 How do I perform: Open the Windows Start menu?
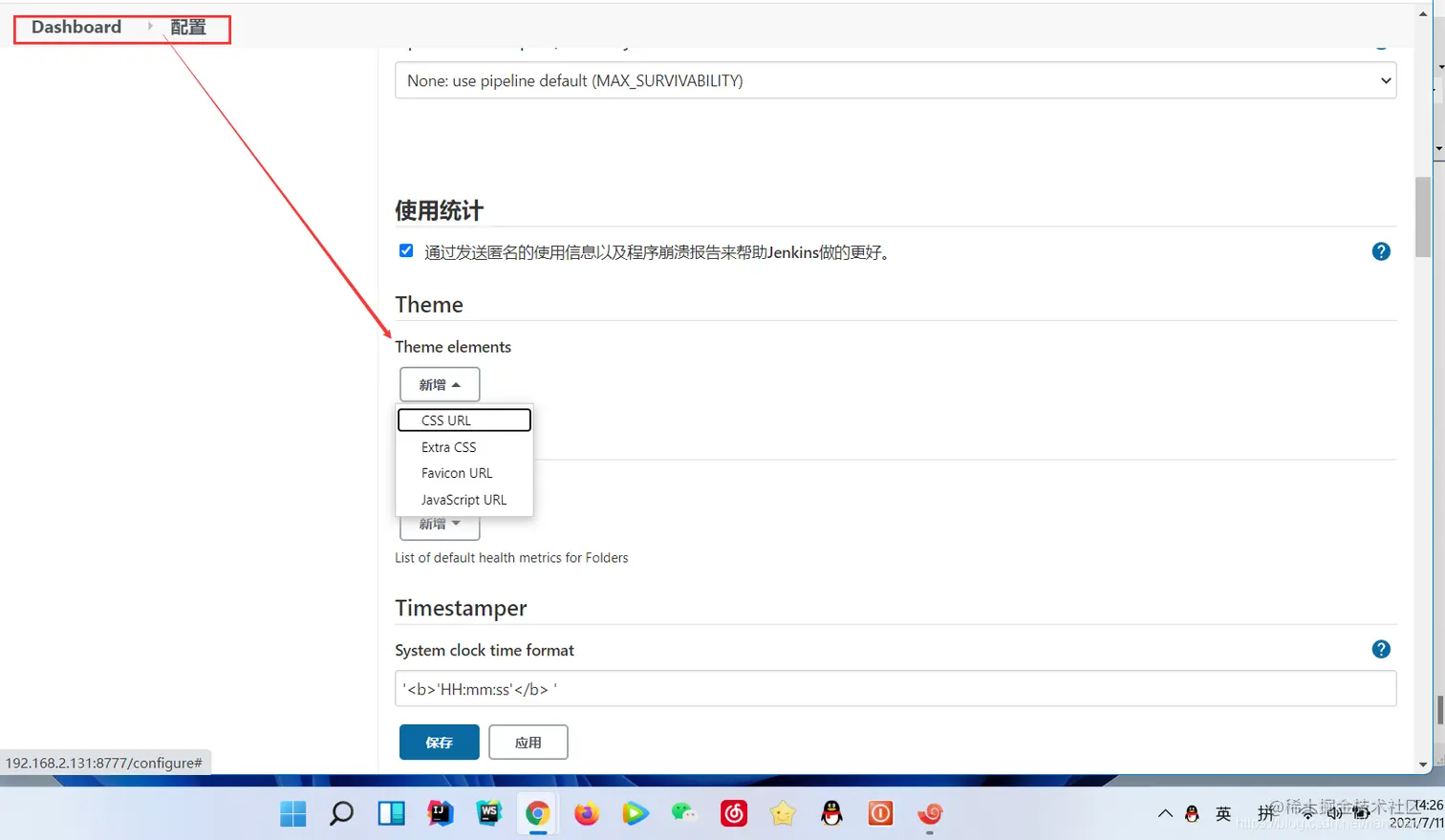pyautogui.click(x=293, y=813)
